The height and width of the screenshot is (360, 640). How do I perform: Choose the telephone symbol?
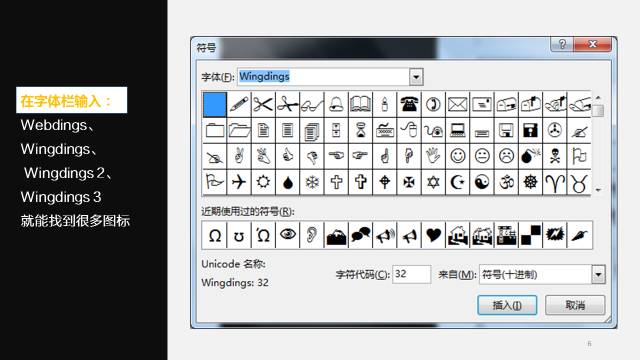(409, 104)
